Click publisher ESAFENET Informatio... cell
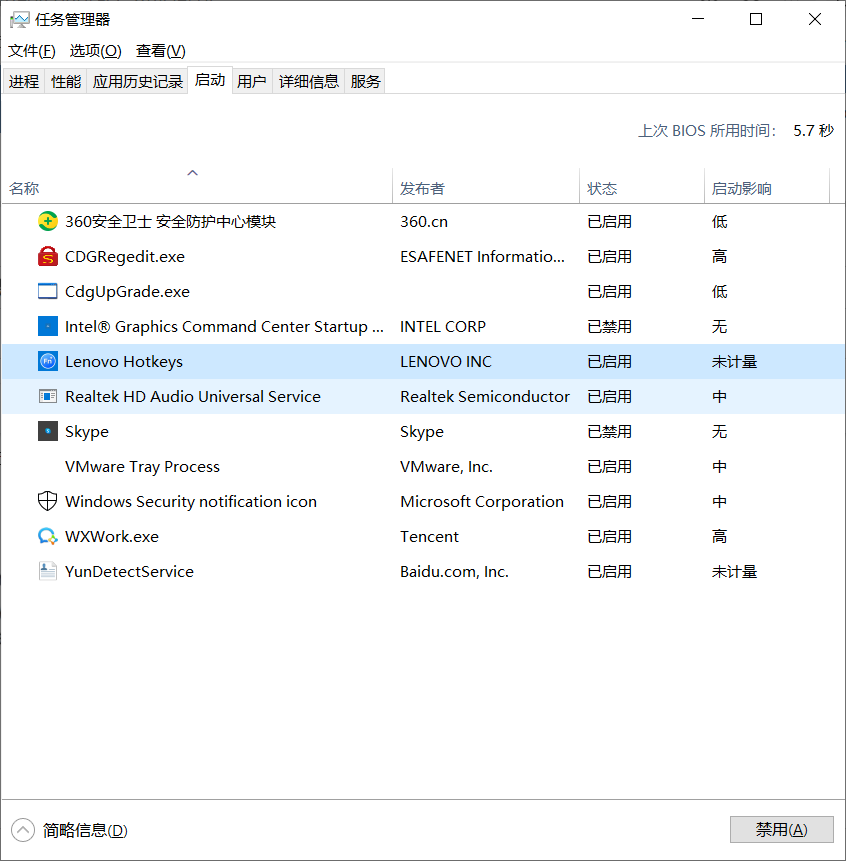The height and width of the screenshot is (861, 846). [x=482, y=256]
